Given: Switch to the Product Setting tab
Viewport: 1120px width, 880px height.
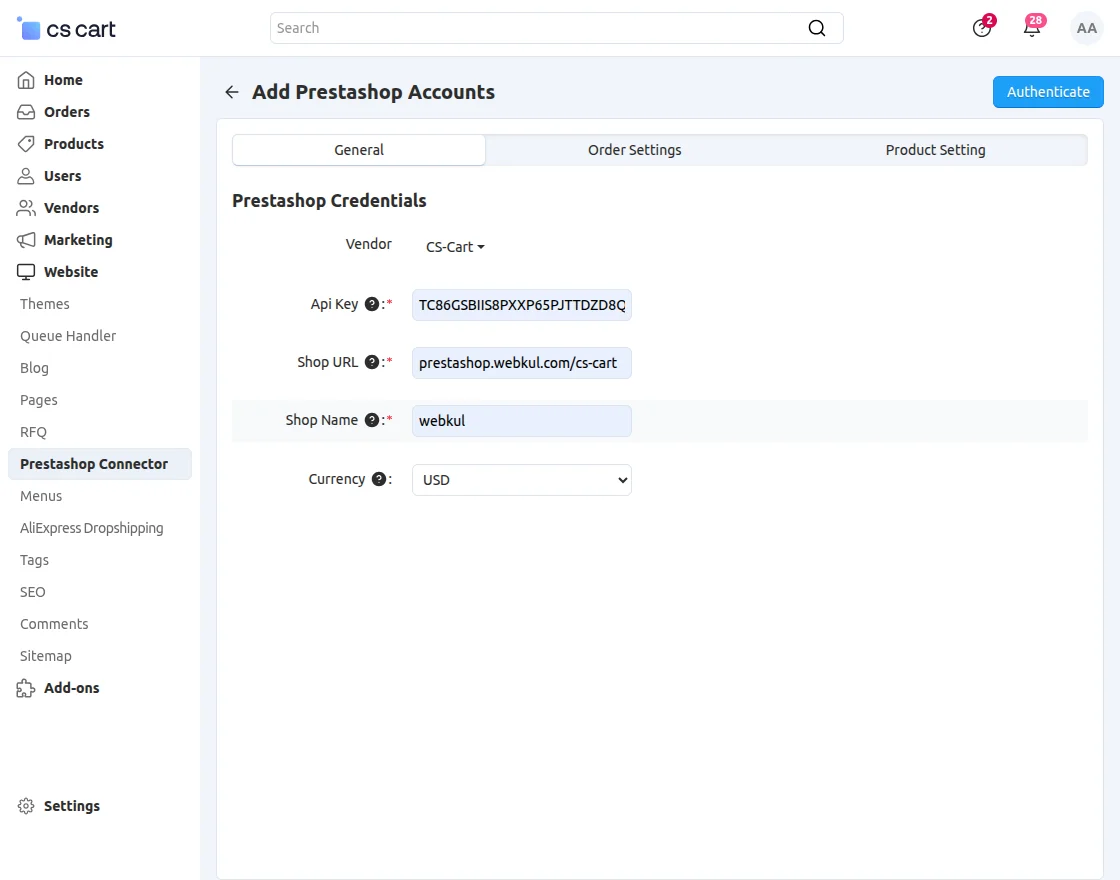Looking at the screenshot, I should click(x=935, y=150).
